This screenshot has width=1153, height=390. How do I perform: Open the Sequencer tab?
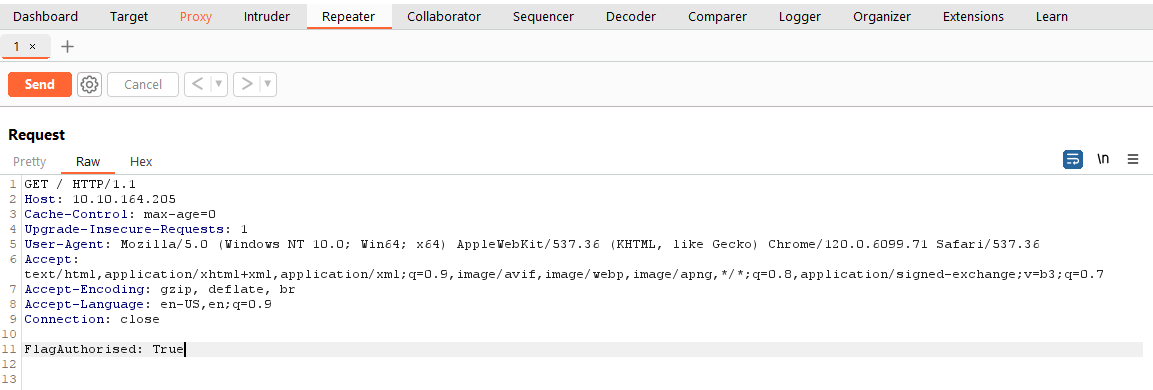click(543, 16)
